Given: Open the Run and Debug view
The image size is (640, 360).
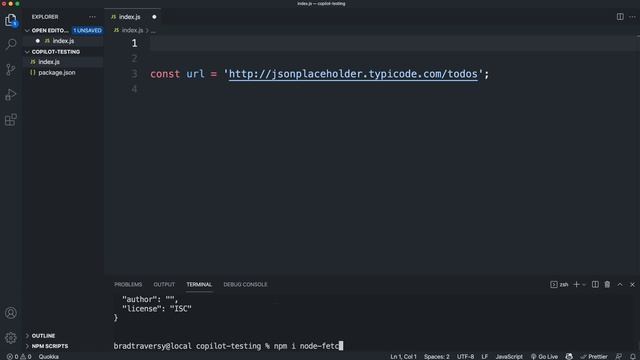Looking at the screenshot, I should 11,95.
